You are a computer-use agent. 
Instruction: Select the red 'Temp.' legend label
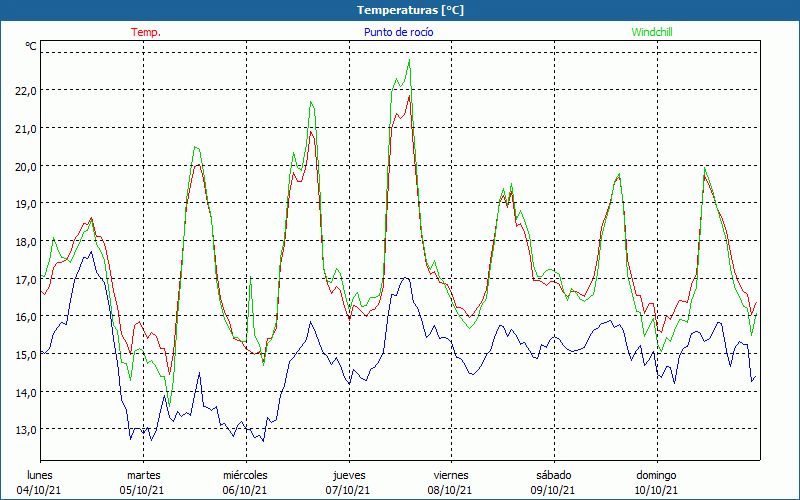point(146,32)
